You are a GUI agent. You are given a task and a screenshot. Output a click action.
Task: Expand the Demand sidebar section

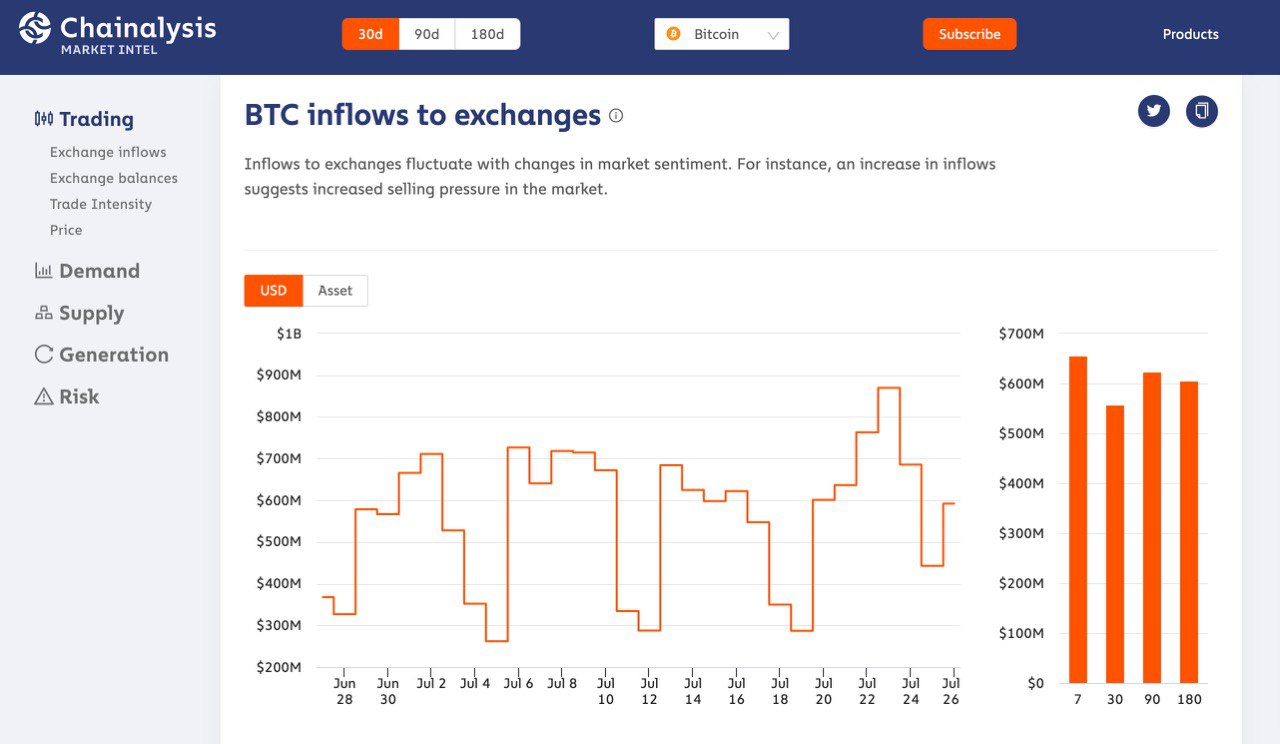[99, 271]
